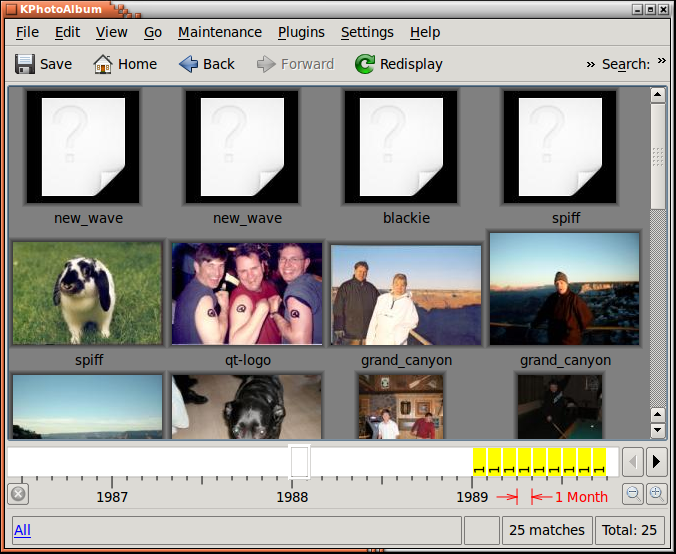Click the Total: 25 status field
676x554 pixels.
pyautogui.click(x=629, y=530)
